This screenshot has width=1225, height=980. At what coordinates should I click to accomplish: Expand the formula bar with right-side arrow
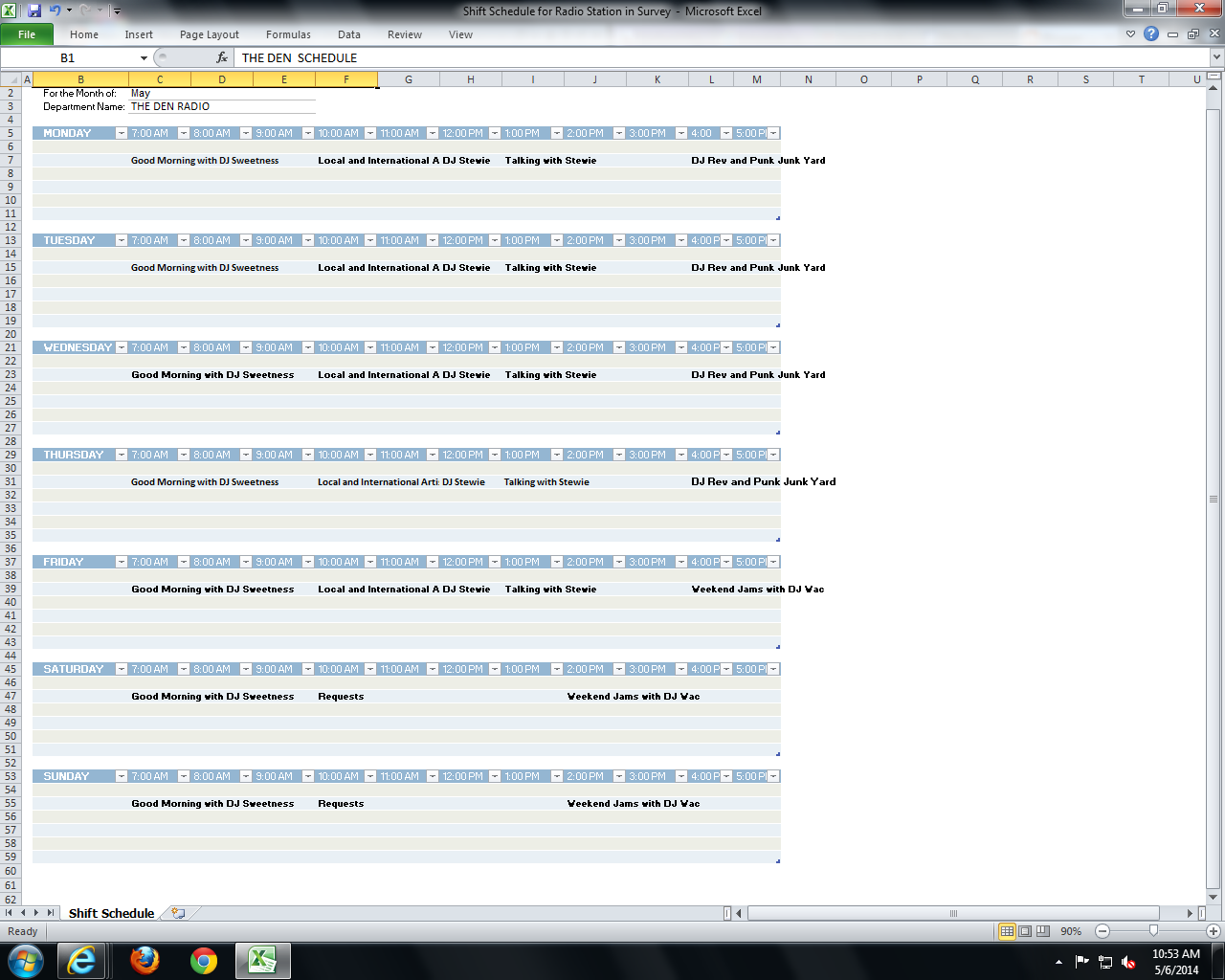click(1216, 58)
